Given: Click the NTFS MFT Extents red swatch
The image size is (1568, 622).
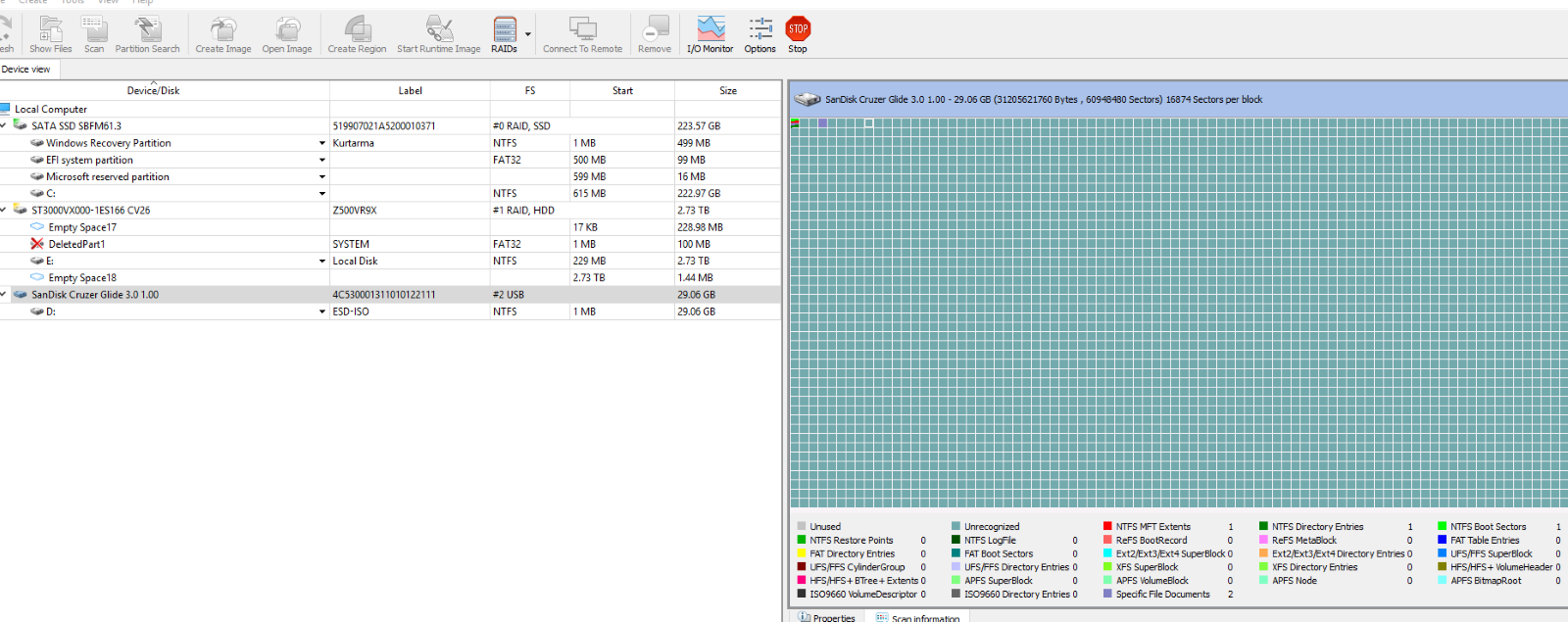Looking at the screenshot, I should [1107, 527].
